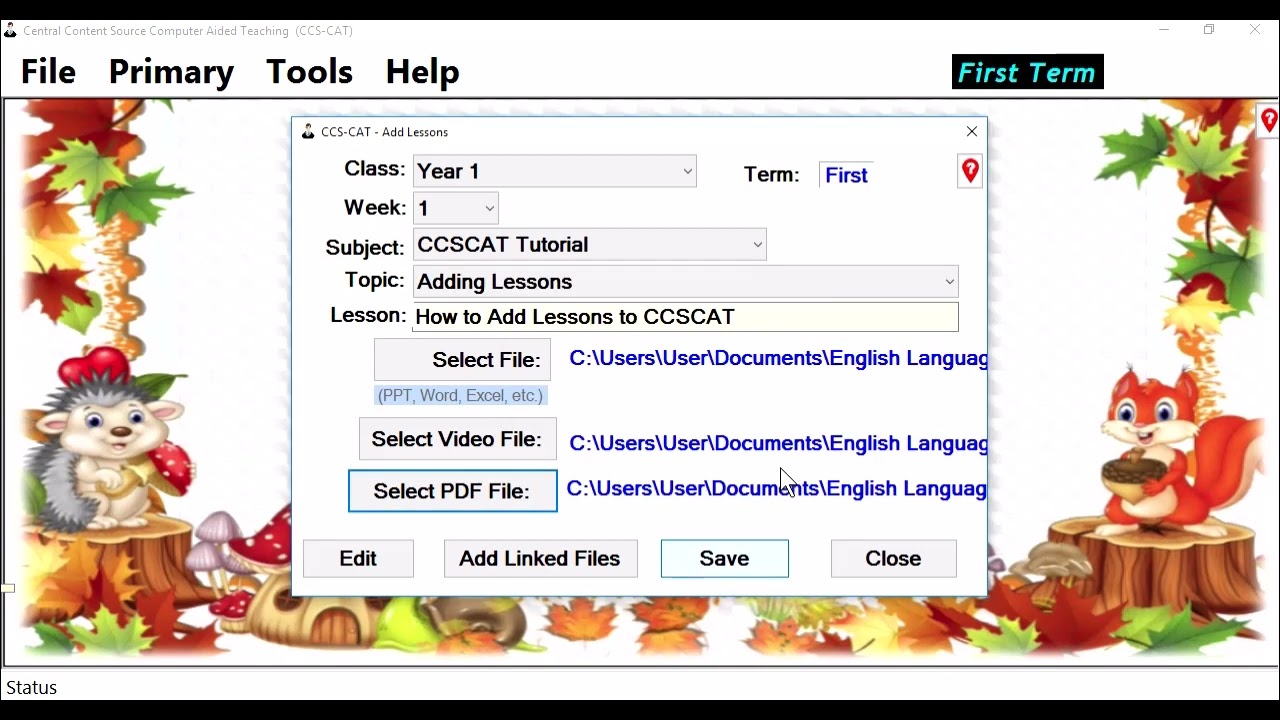
Task: Click the file path beside Select Video File
Action: 778,443
